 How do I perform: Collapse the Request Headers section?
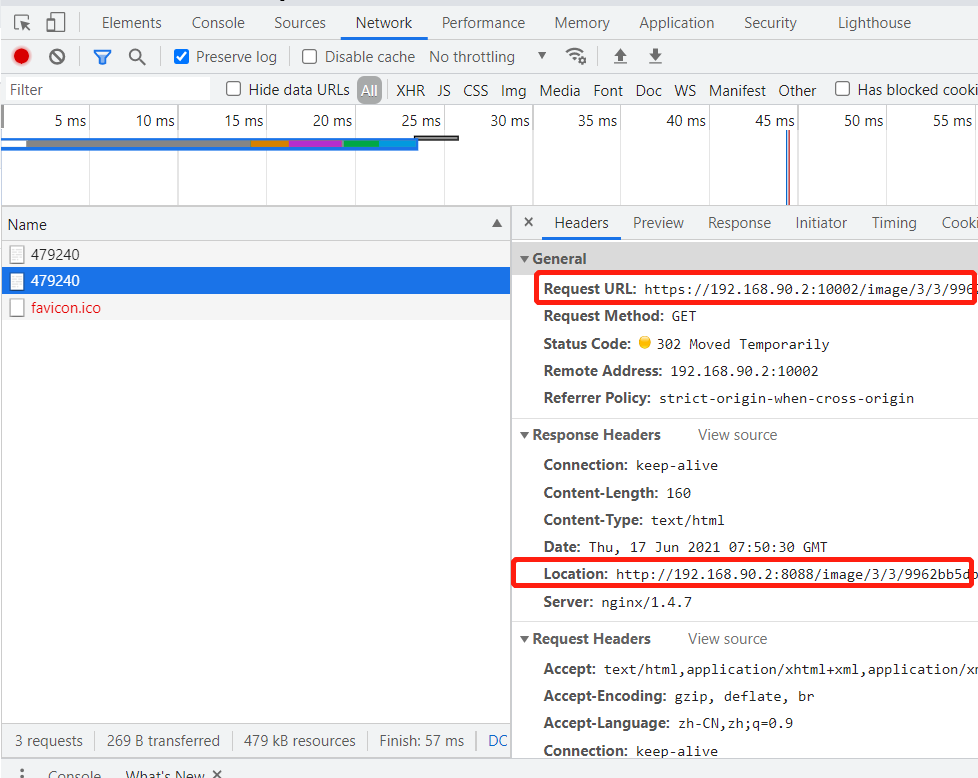(525, 639)
